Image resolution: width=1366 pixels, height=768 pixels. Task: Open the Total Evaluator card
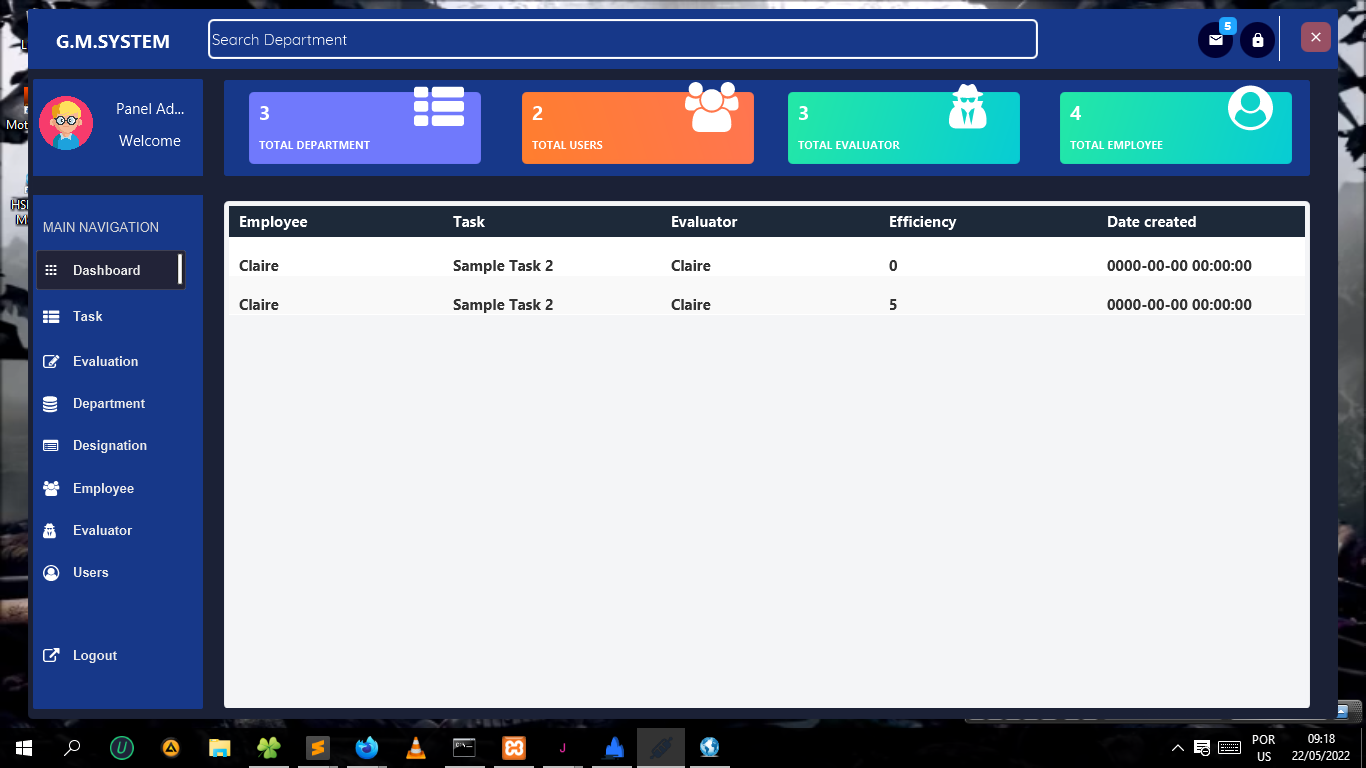click(904, 128)
